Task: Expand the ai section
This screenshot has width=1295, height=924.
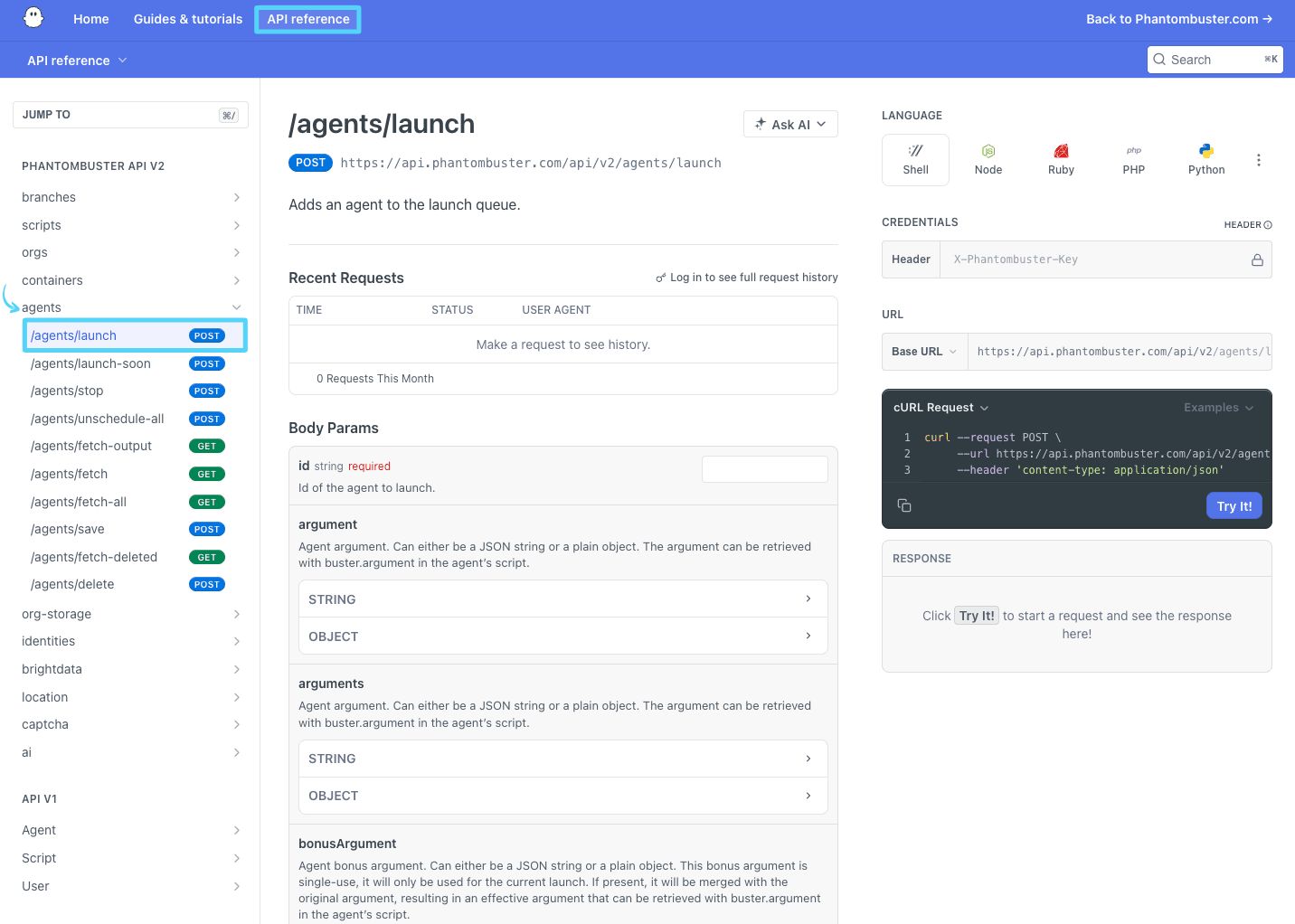Action: click(130, 752)
